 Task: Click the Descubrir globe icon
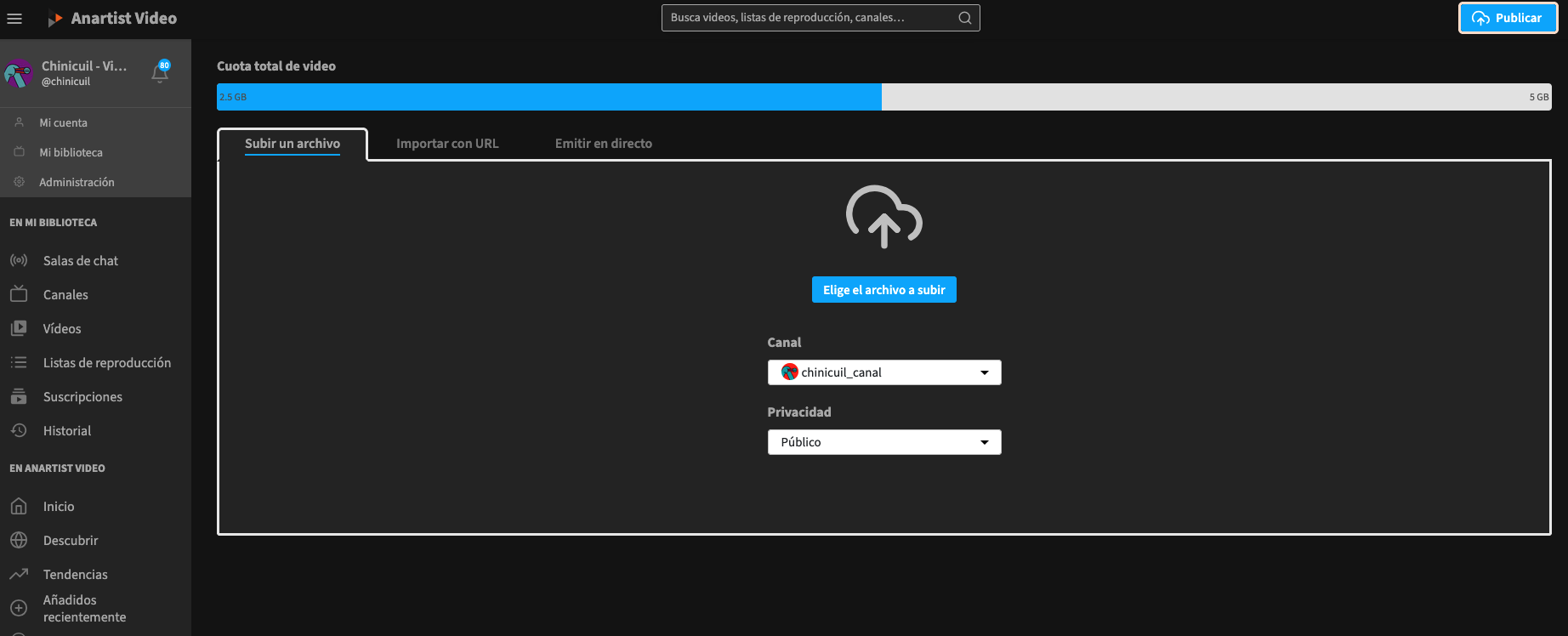[19, 540]
